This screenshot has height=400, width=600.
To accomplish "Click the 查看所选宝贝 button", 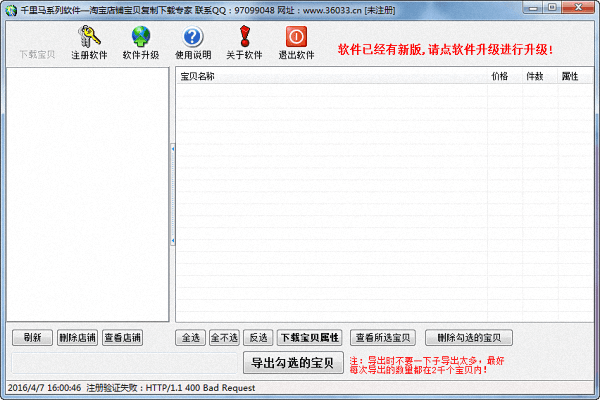I will pos(383,338).
